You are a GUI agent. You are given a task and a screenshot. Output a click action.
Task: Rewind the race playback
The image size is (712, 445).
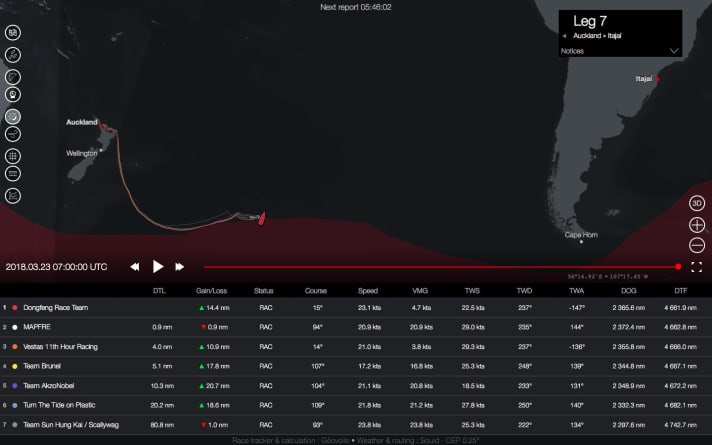(135, 267)
